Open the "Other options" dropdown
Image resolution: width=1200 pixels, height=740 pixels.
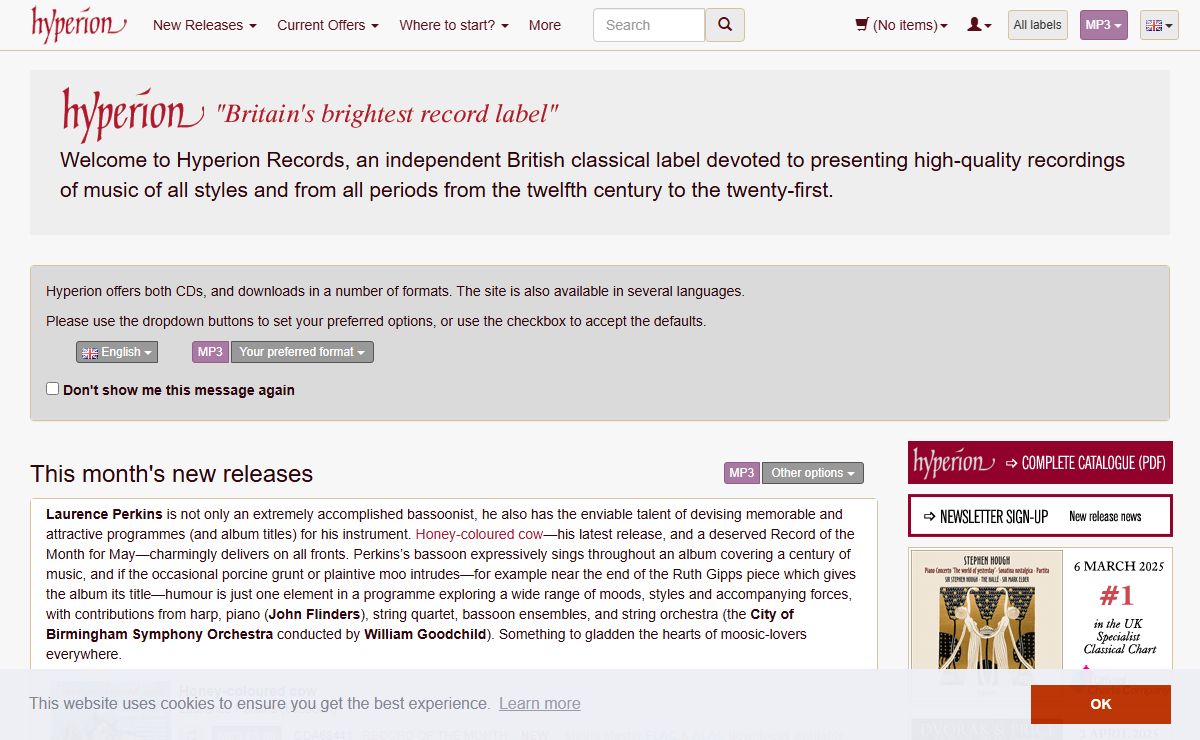pyautogui.click(x=812, y=473)
